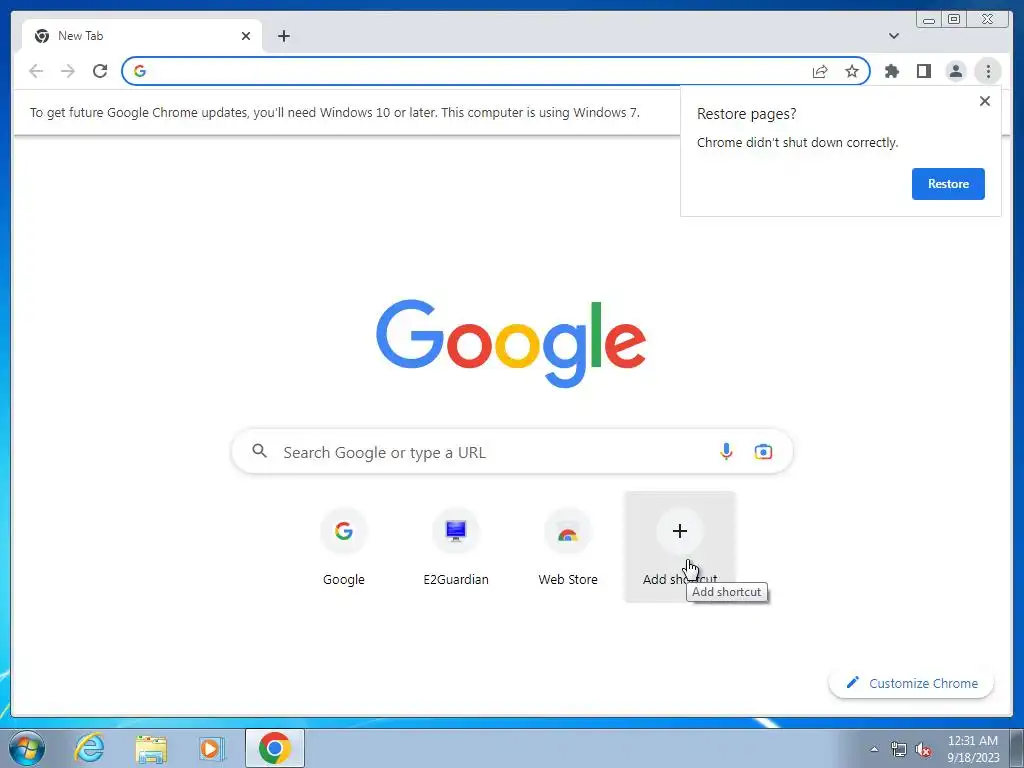Reload the page with the refresh icon
The width and height of the screenshot is (1024, 768).
coord(100,71)
